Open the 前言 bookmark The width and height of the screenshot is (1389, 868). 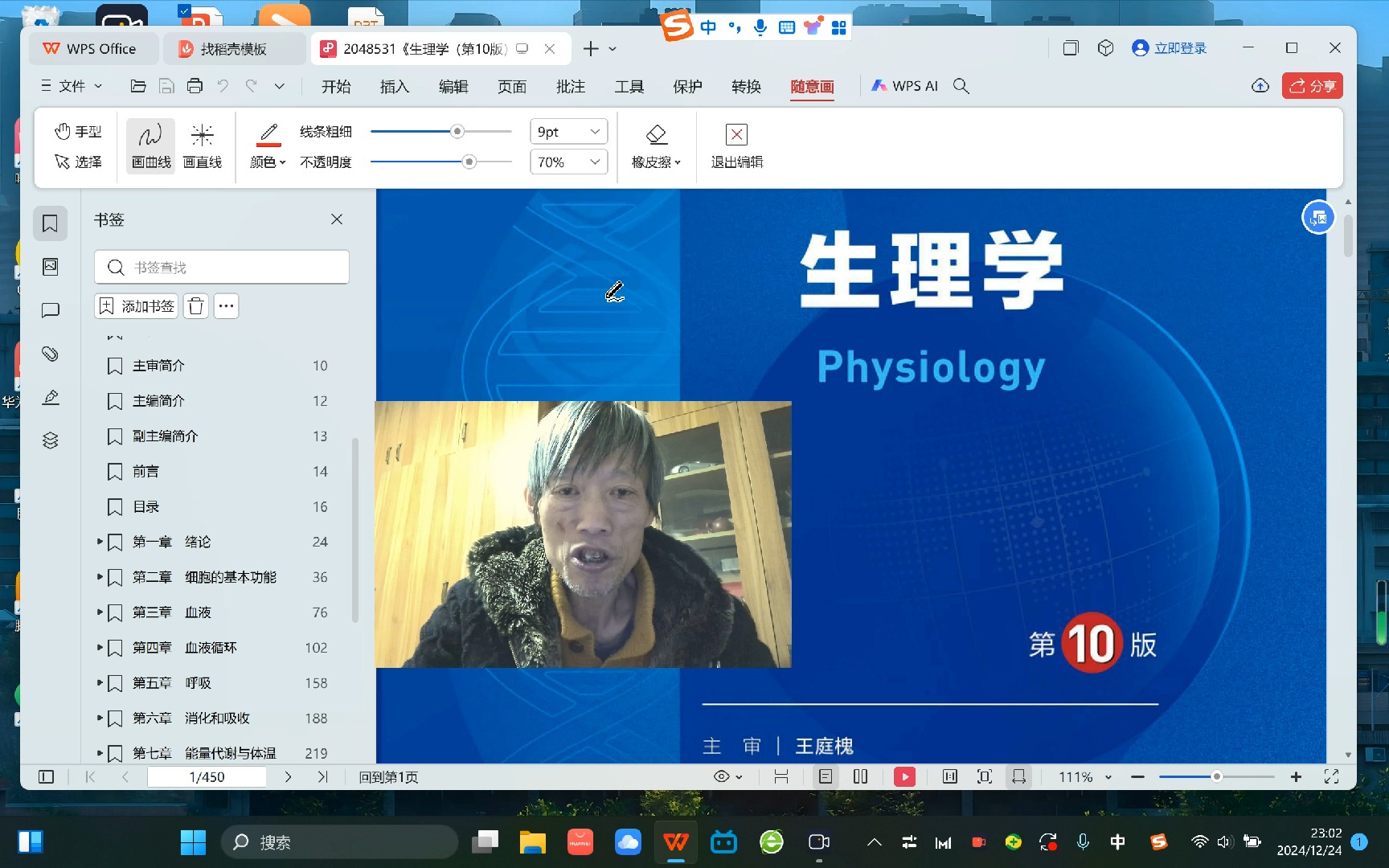(146, 472)
